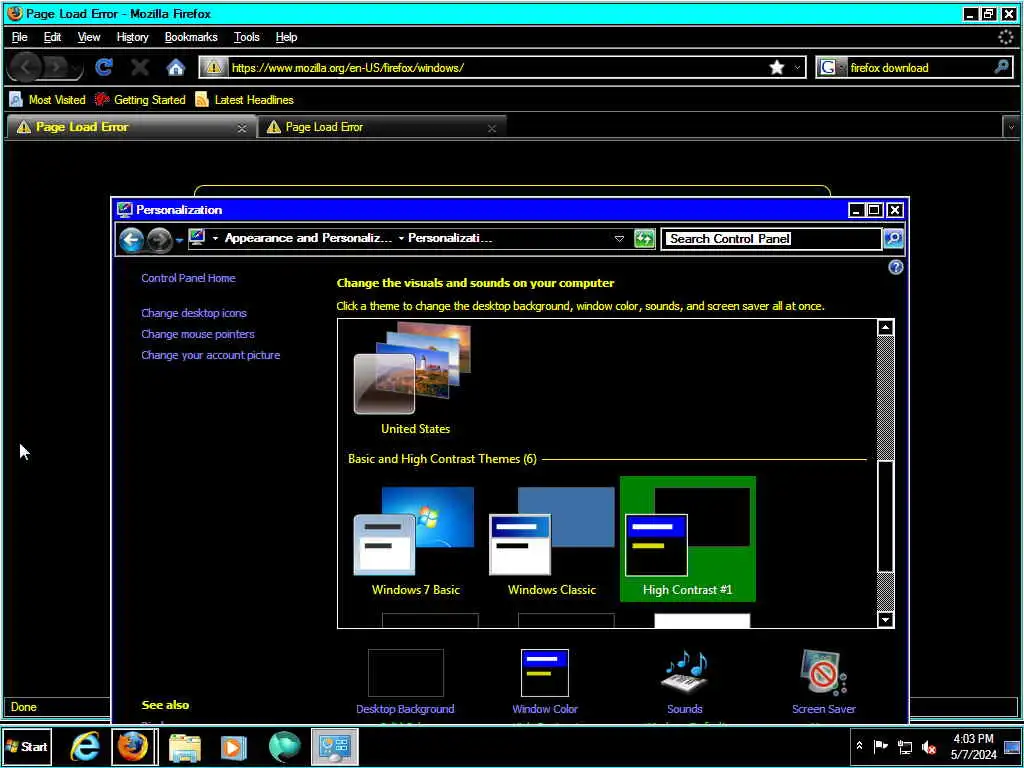Open Firefox Bookmarks menu
Viewport: 1024px width, 768px height.
pyautogui.click(x=191, y=37)
